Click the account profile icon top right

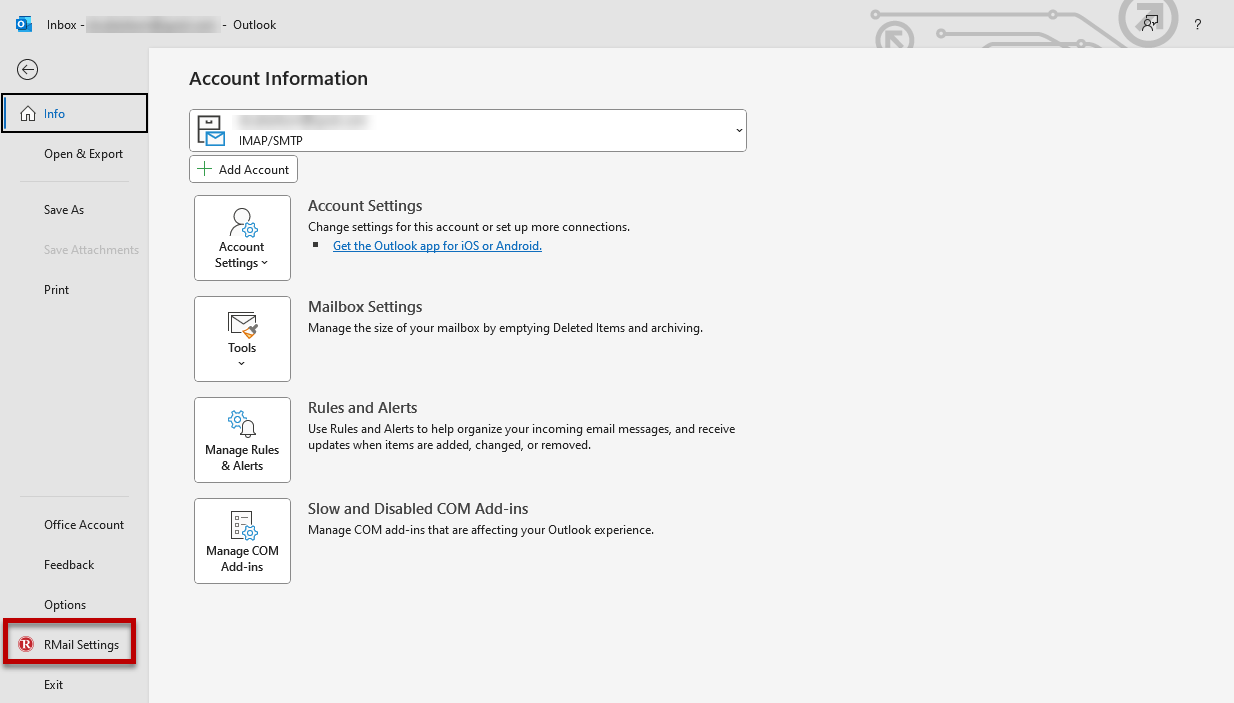pos(1149,21)
